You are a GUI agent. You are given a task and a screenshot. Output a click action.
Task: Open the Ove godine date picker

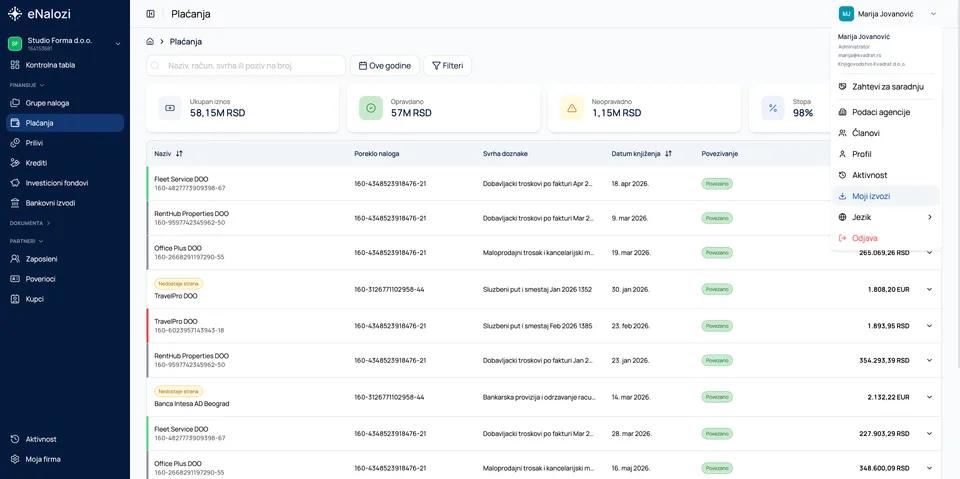pos(384,66)
